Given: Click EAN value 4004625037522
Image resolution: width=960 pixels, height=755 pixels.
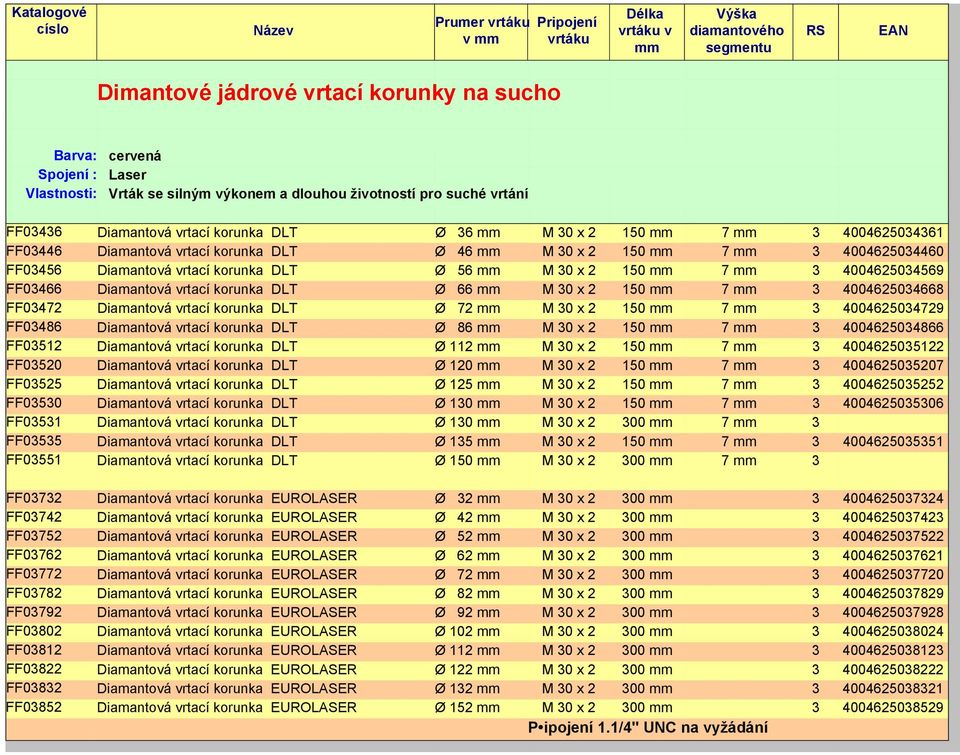Looking at the screenshot, I should 893,536.
